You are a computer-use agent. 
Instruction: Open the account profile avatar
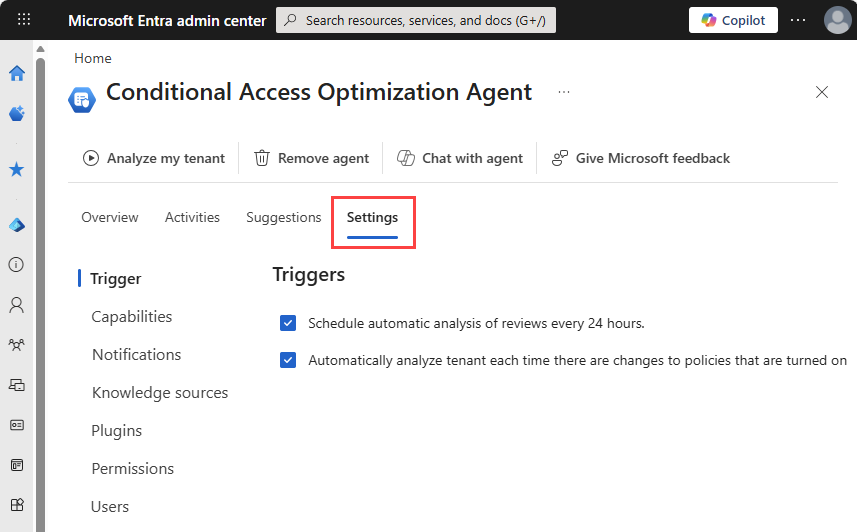pos(837,20)
